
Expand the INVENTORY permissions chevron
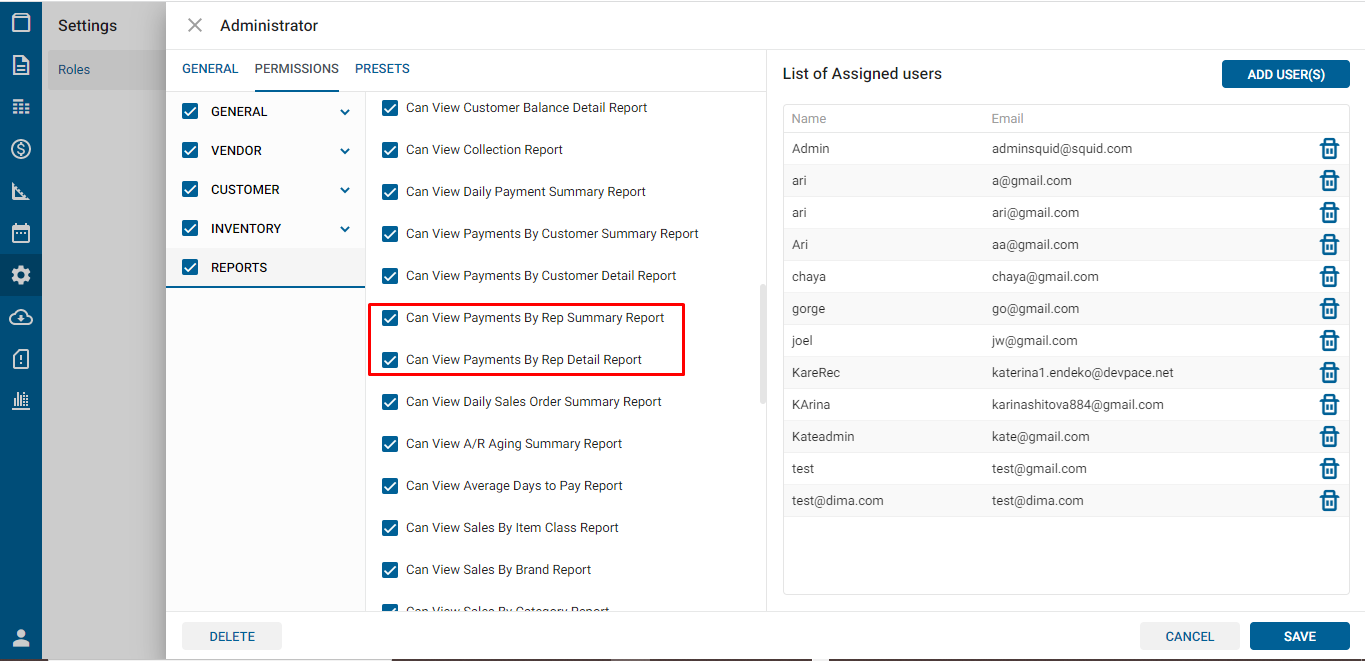[345, 229]
